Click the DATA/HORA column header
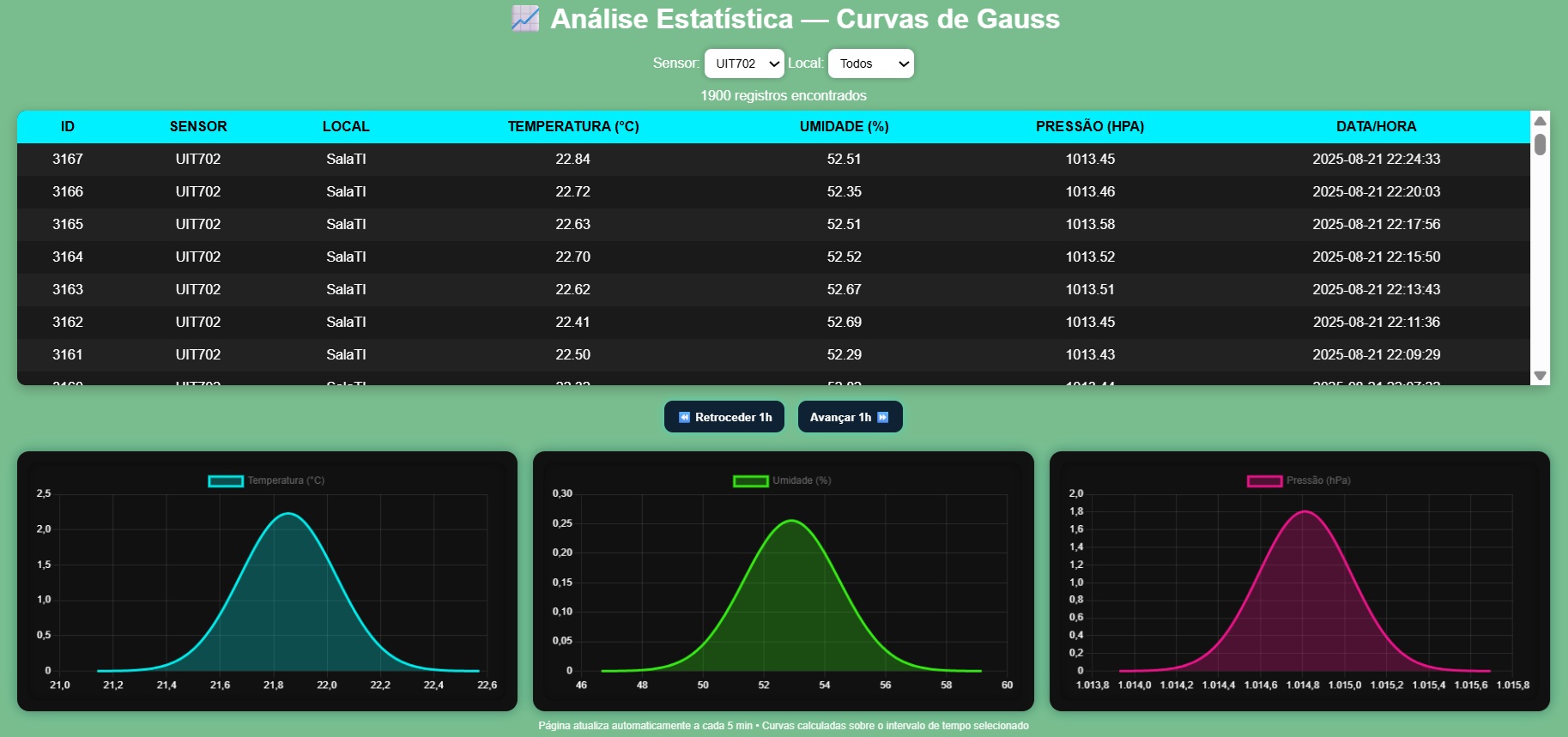This screenshot has width=1568, height=737. [x=1376, y=126]
